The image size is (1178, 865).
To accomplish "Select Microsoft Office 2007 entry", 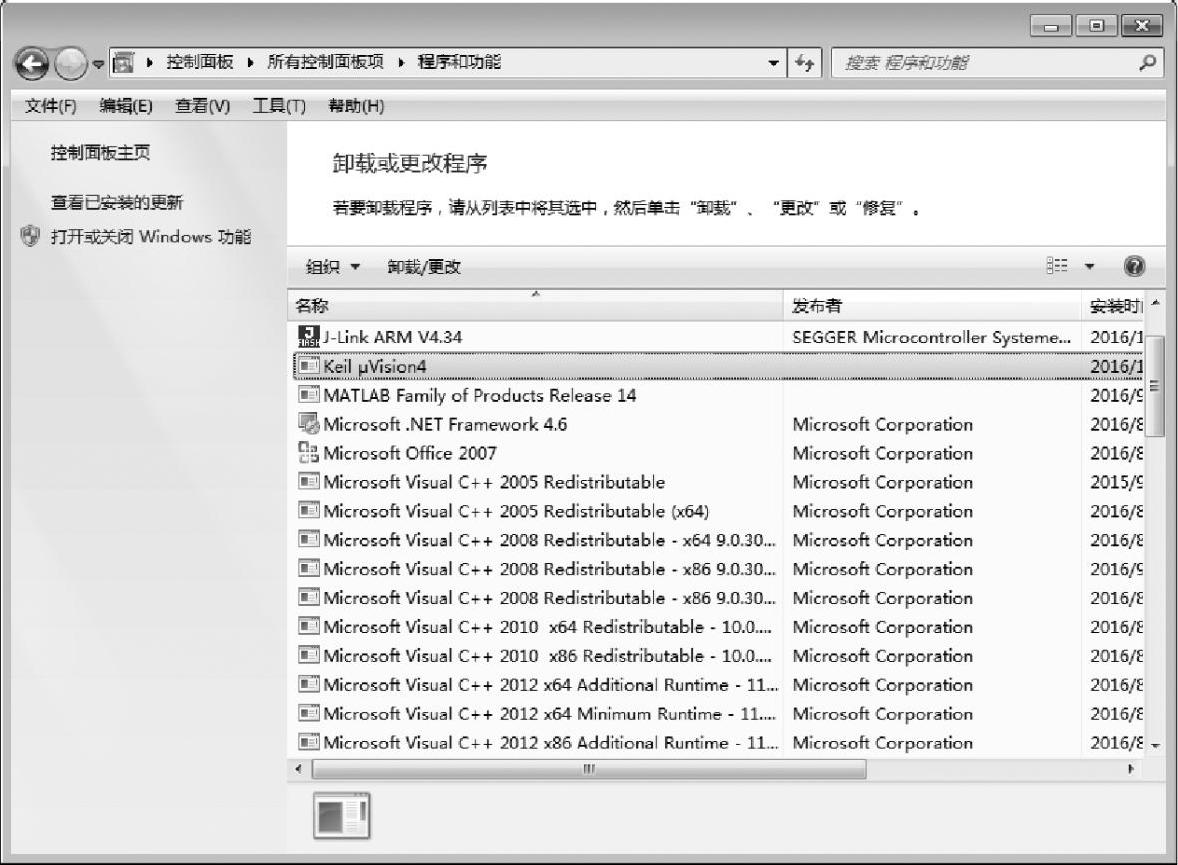I will click(x=410, y=453).
